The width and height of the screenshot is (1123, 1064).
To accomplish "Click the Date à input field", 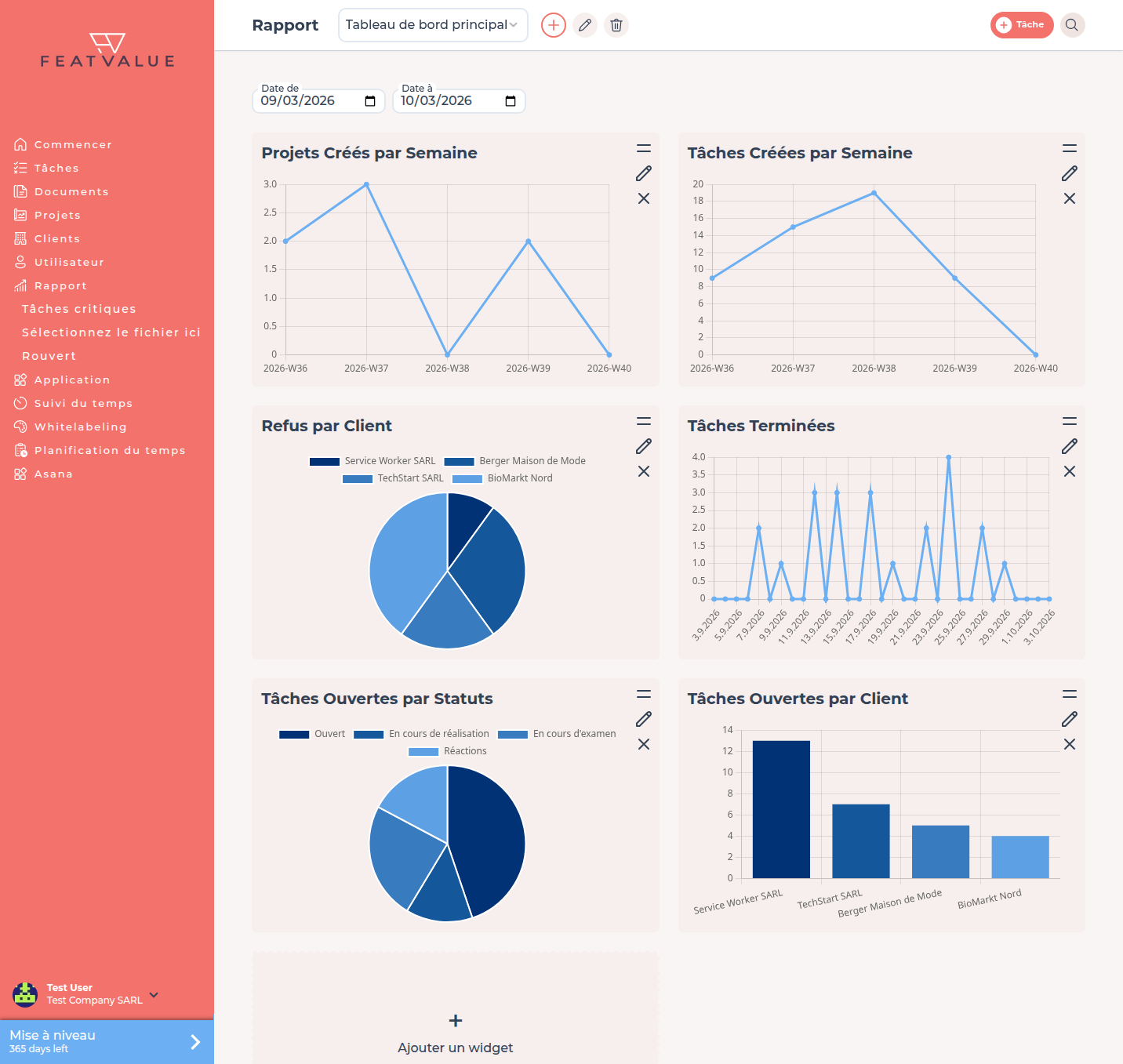I will pos(459,101).
